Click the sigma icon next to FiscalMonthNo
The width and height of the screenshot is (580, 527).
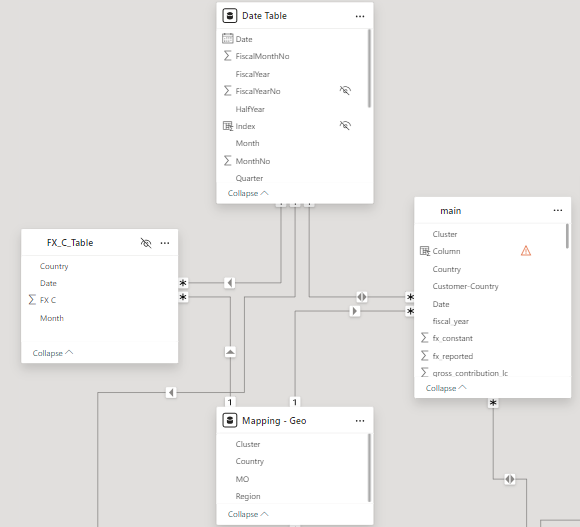tap(227, 56)
